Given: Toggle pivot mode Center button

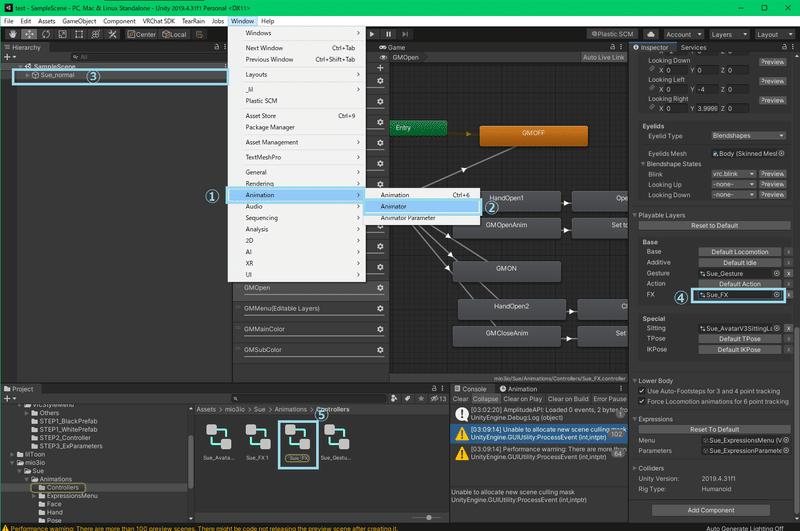Looking at the screenshot, I should coord(141,34).
